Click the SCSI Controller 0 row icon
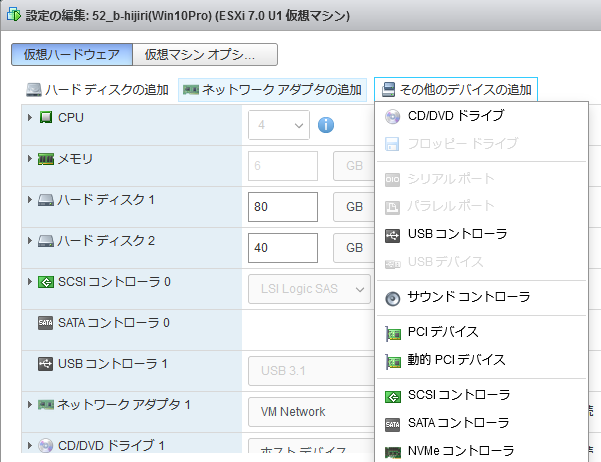 [x=46, y=283]
